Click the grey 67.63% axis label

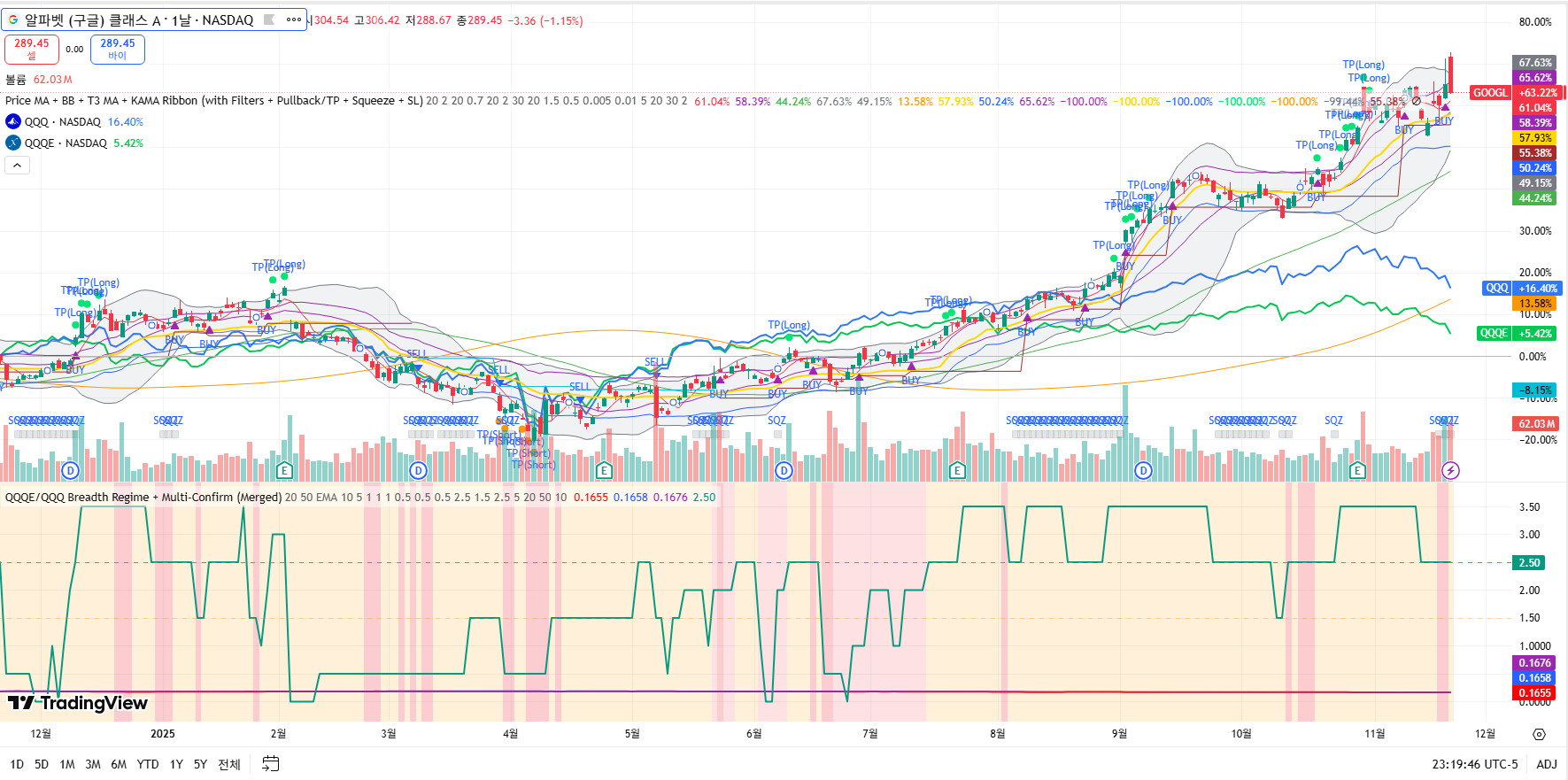(1535, 62)
